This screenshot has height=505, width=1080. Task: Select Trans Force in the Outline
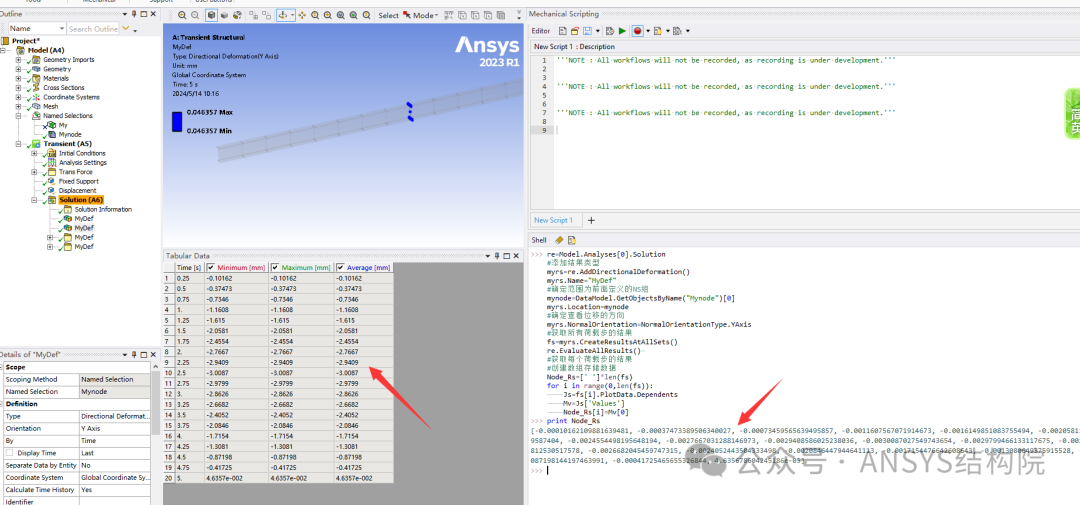point(75,172)
